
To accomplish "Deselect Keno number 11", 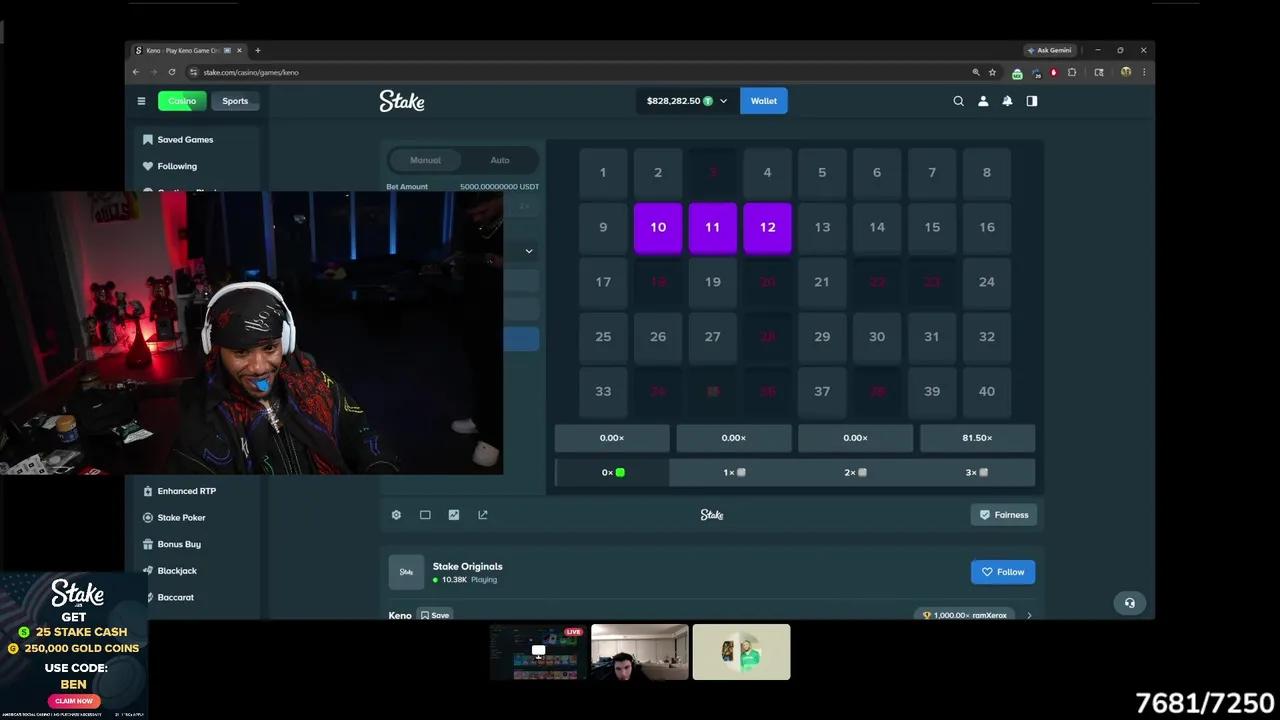I will click(713, 227).
